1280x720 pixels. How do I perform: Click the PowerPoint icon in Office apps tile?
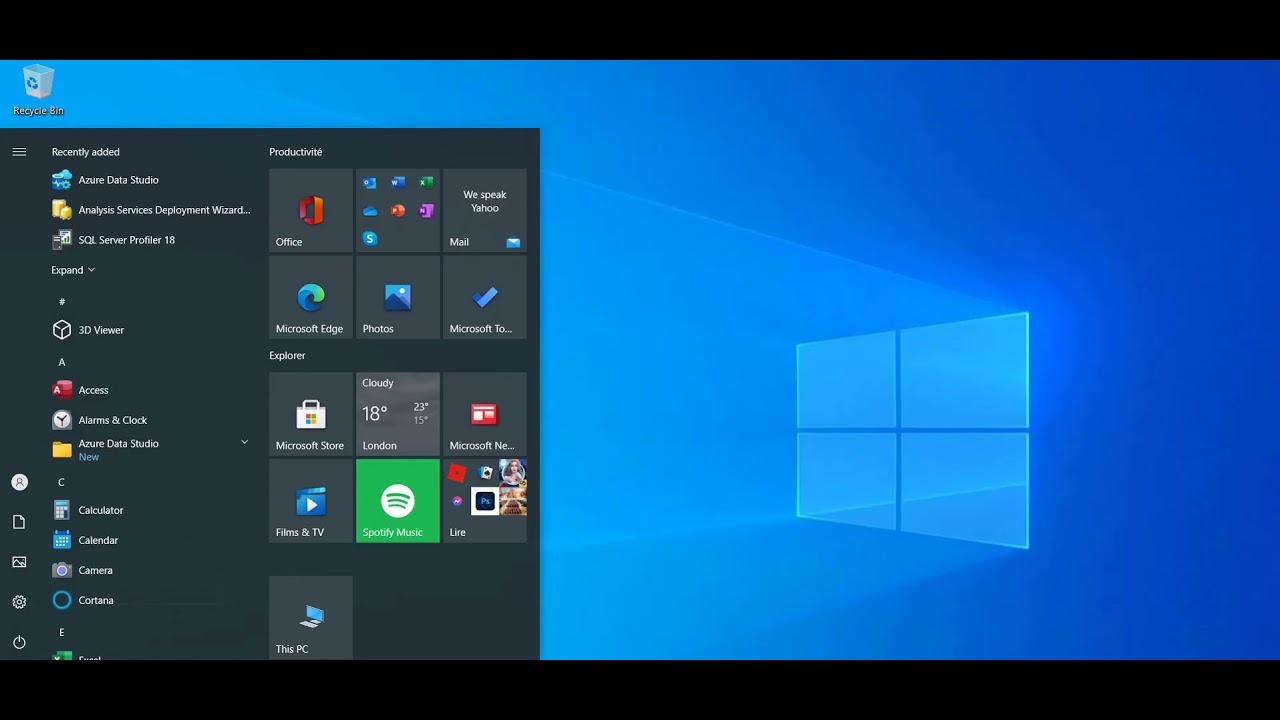pyautogui.click(x=398, y=210)
